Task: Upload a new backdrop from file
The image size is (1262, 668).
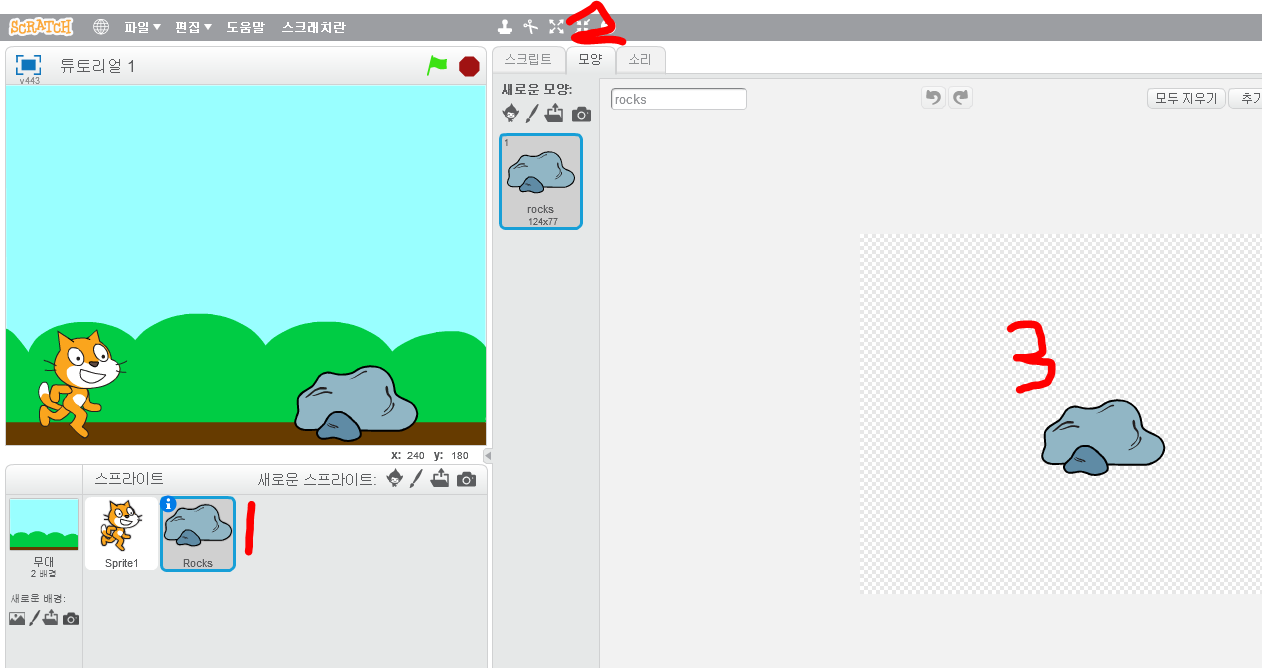Action: point(51,618)
